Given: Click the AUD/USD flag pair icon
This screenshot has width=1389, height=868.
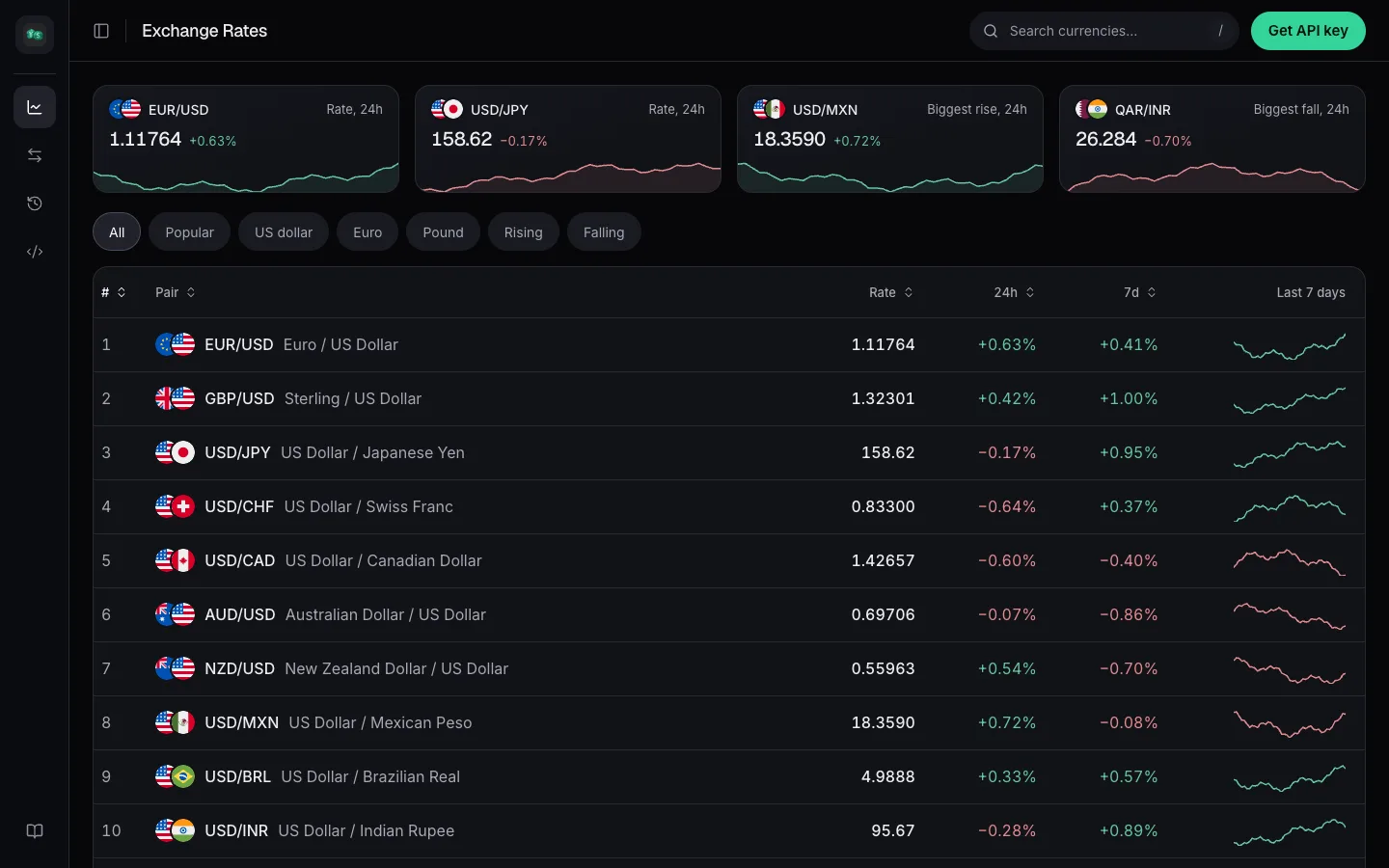Looking at the screenshot, I should pyautogui.click(x=176, y=614).
